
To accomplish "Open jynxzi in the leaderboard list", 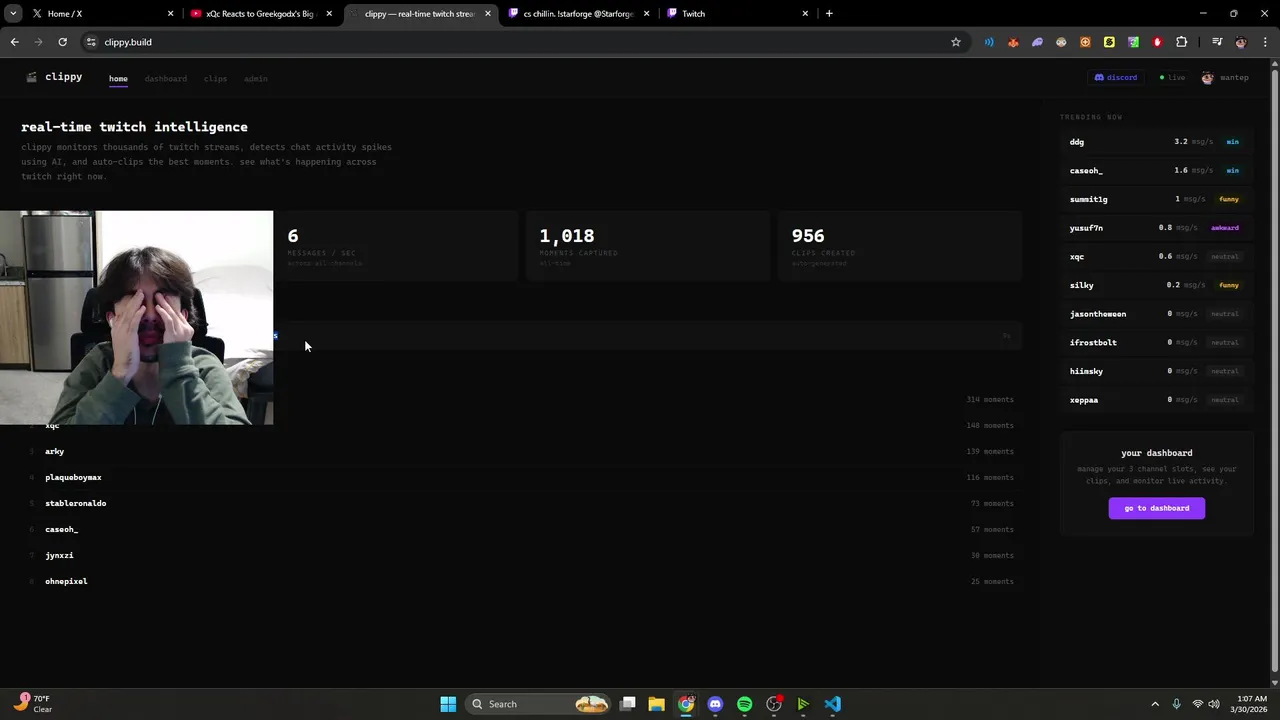I will click(520, 555).
